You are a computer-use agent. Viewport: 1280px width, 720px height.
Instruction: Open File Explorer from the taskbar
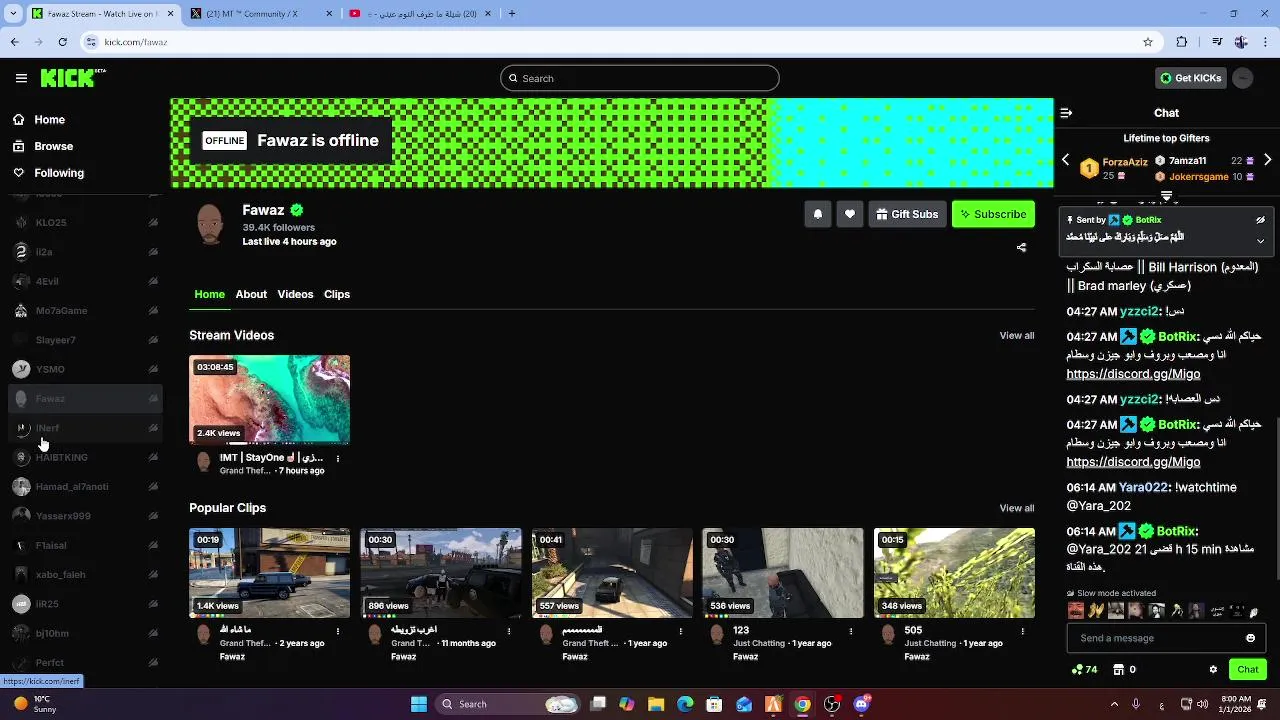click(656, 704)
